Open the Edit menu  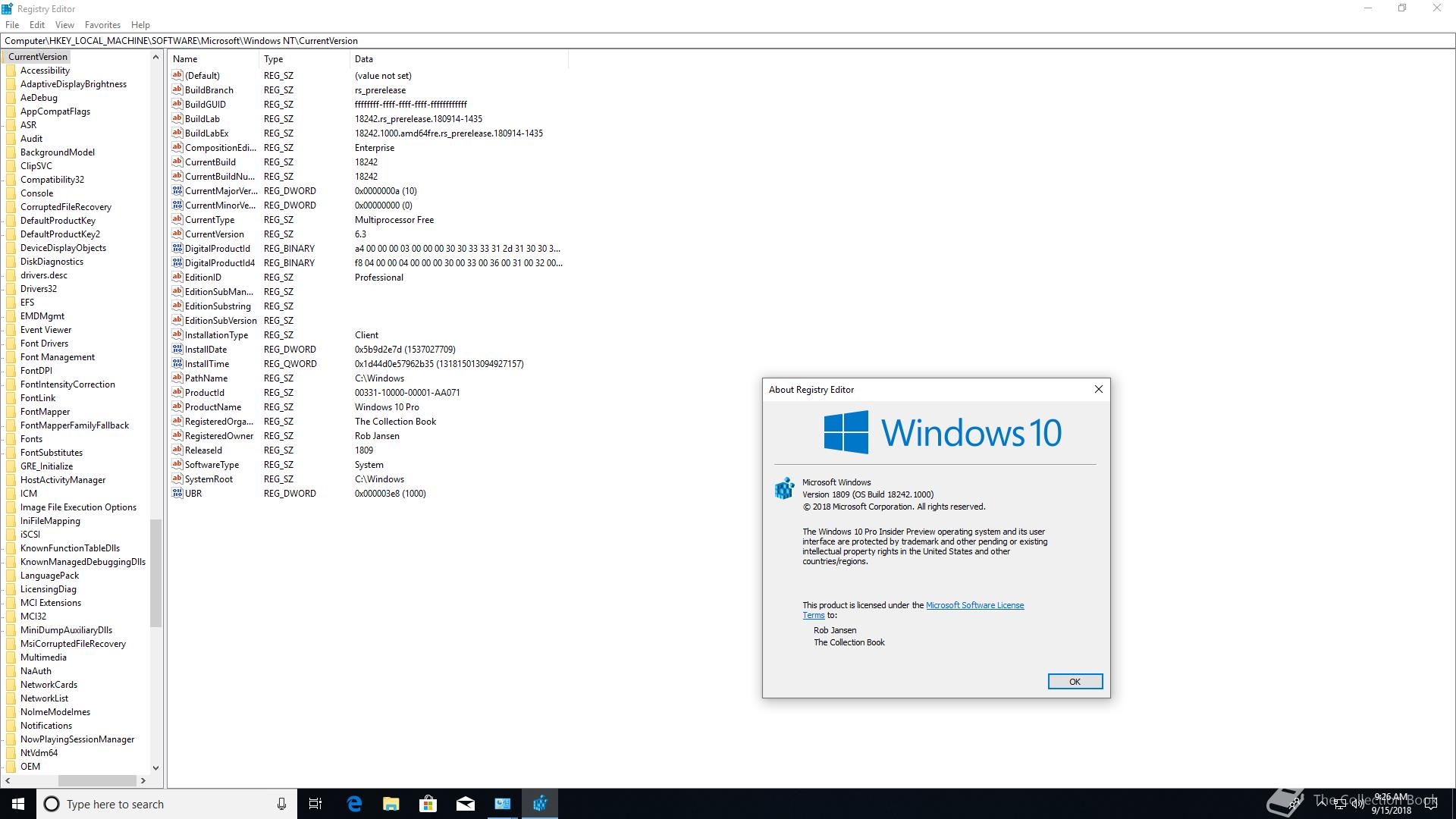tap(37, 24)
